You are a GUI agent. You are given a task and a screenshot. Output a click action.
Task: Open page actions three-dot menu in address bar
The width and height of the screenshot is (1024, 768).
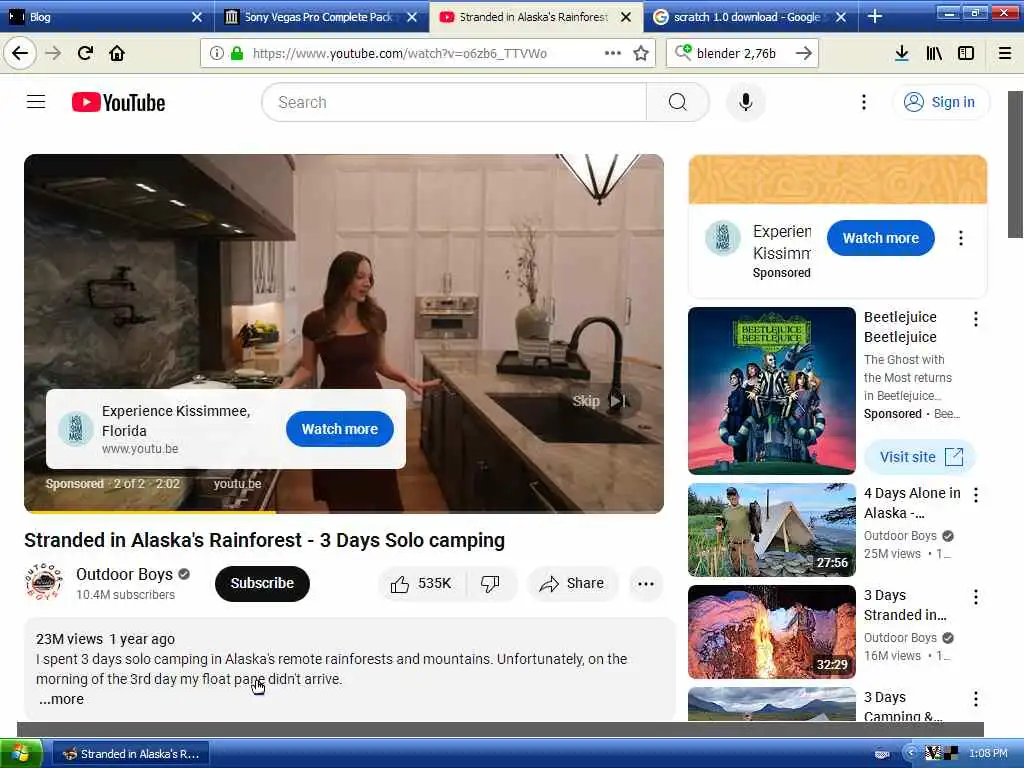(613, 53)
